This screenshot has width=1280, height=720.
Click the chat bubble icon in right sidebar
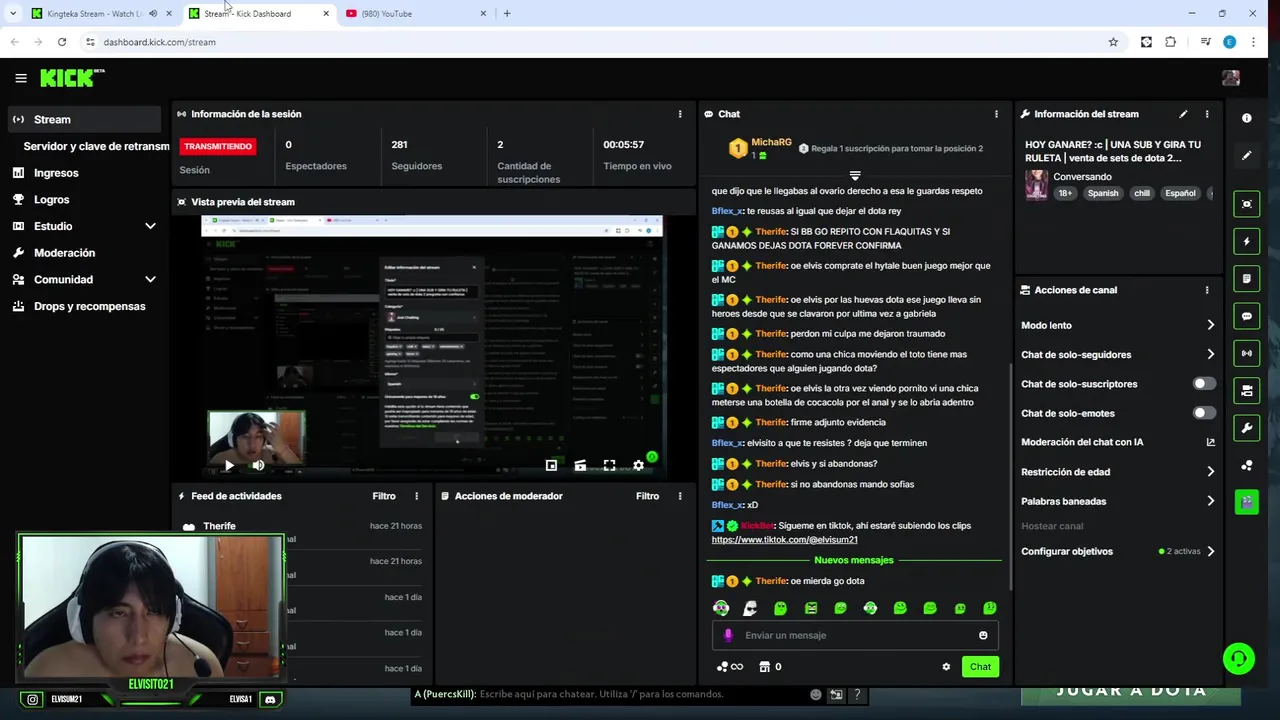click(x=1246, y=316)
